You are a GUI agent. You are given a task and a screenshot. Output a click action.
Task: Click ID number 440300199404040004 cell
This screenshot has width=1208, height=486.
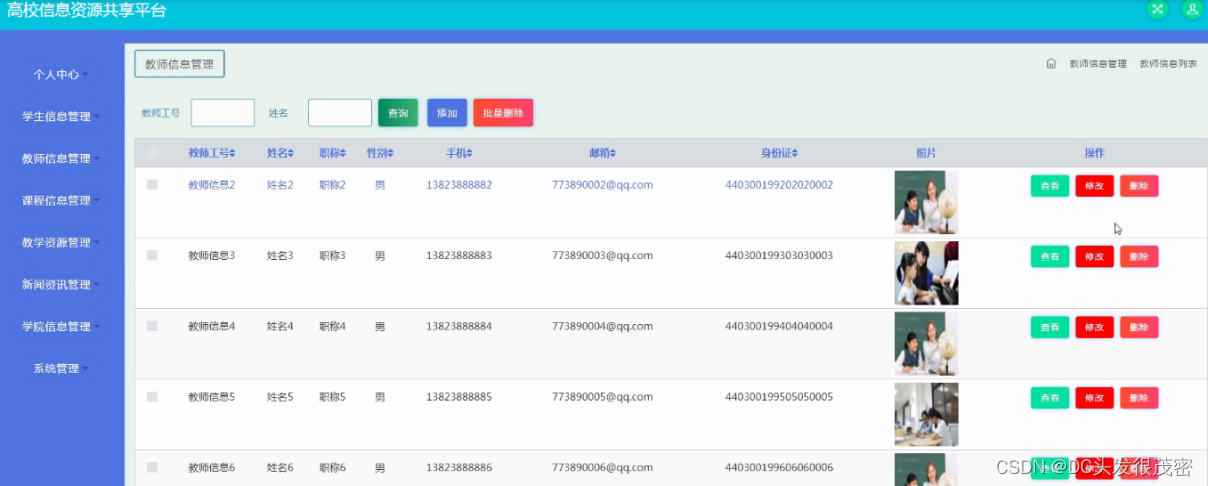(x=779, y=326)
